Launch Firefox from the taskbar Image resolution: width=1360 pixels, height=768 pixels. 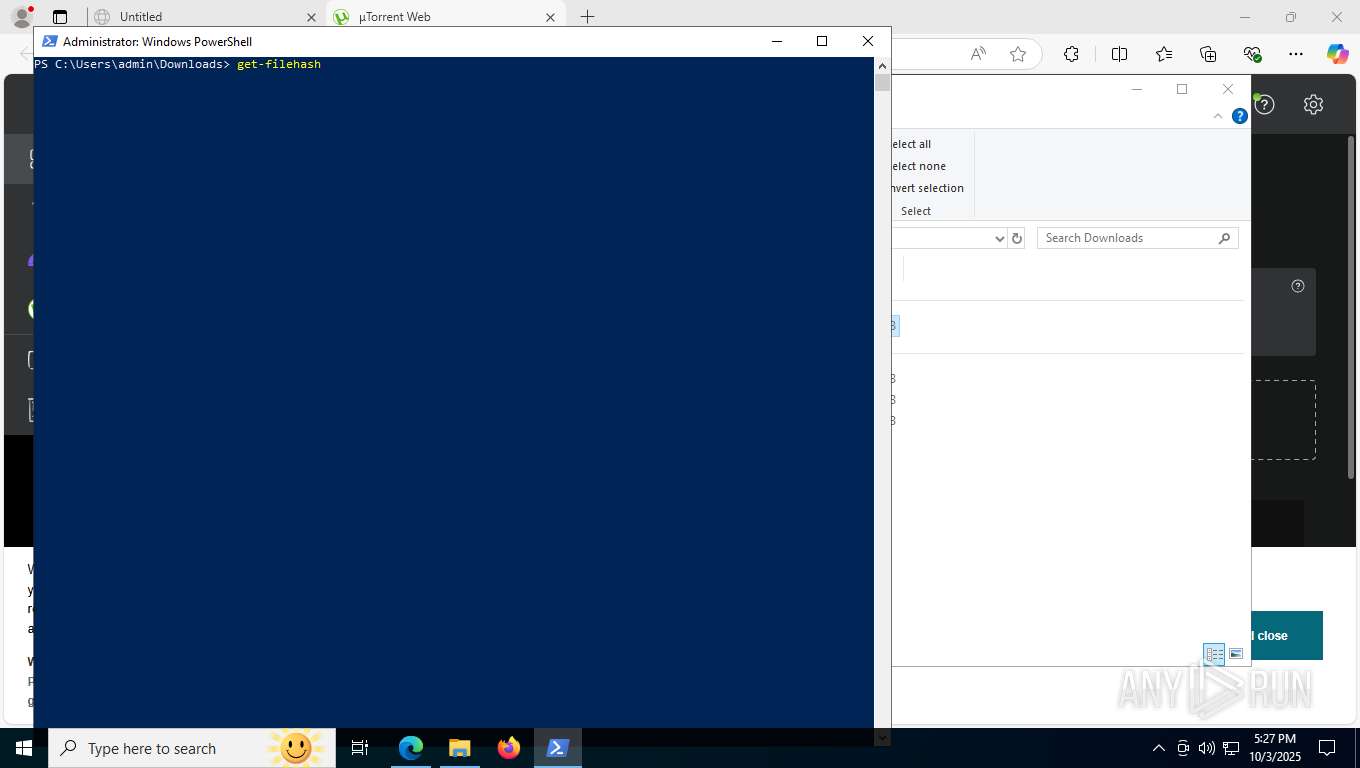[x=509, y=748]
